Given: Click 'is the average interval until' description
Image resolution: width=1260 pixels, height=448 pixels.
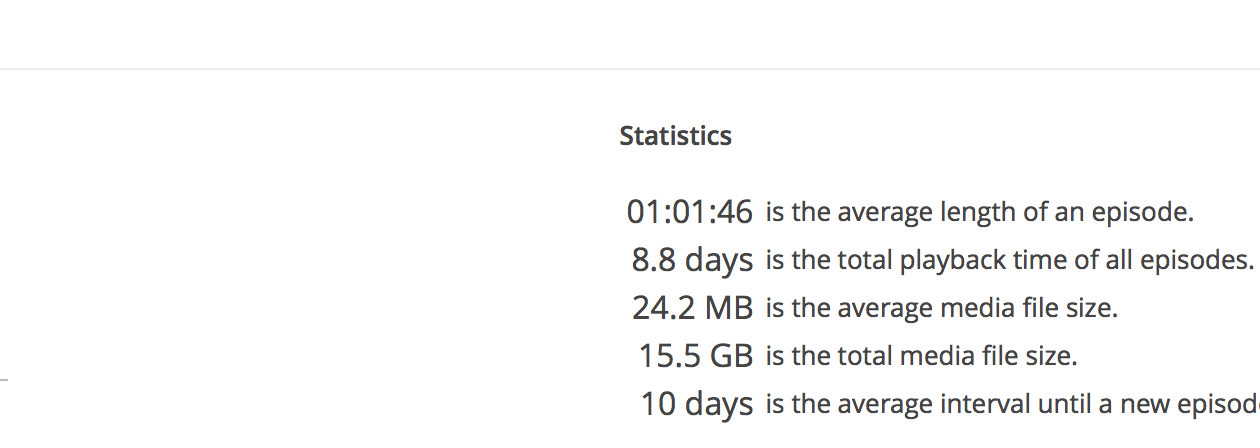Looking at the screenshot, I should pyautogui.click(x=1010, y=404).
